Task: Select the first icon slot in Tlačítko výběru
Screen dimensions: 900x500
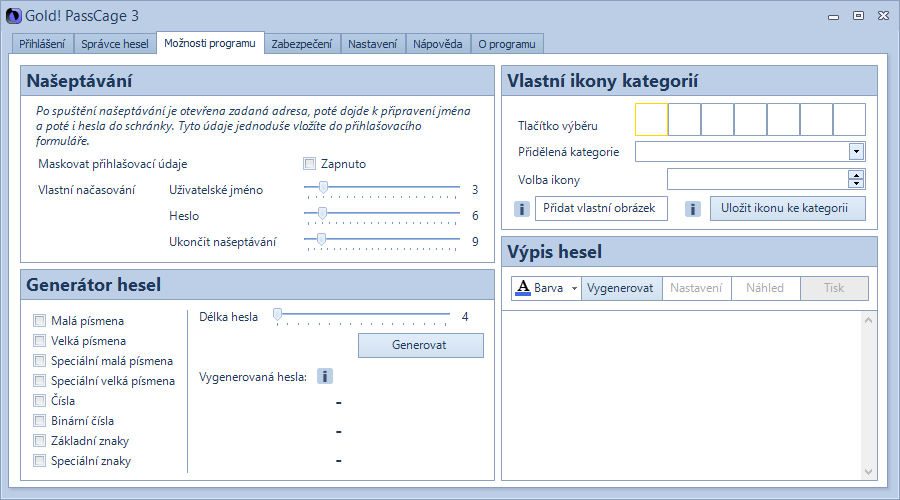Action: point(651,119)
